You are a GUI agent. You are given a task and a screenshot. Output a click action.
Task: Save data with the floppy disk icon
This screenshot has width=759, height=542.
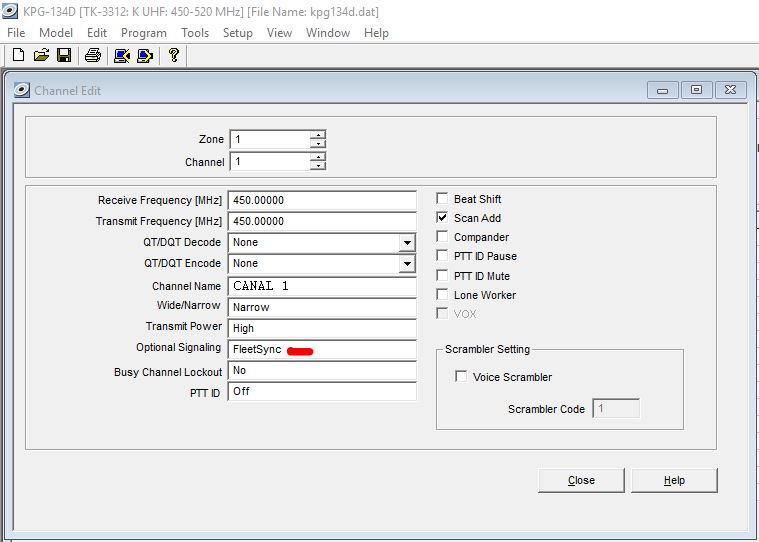pos(64,55)
